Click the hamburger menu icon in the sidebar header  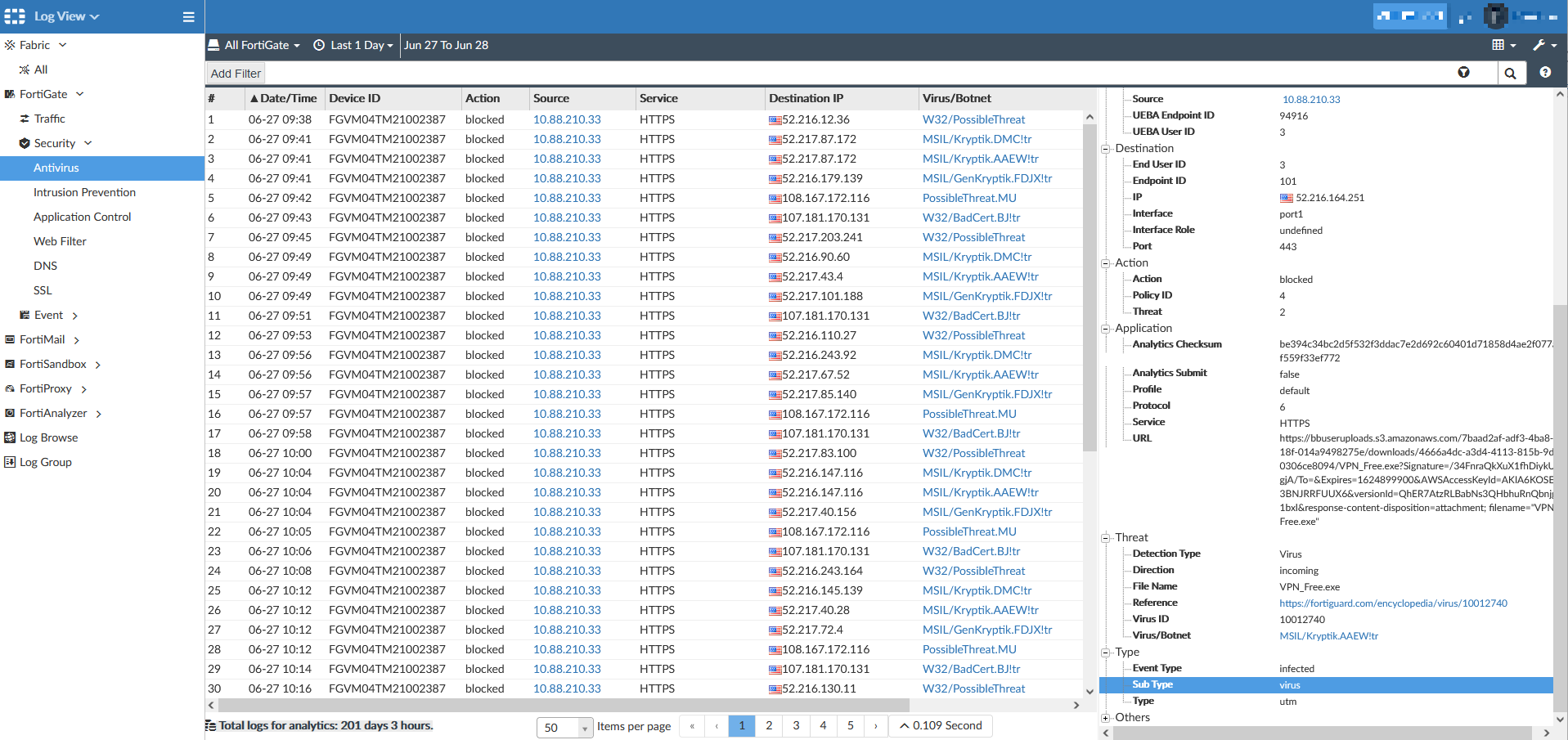pos(187,16)
